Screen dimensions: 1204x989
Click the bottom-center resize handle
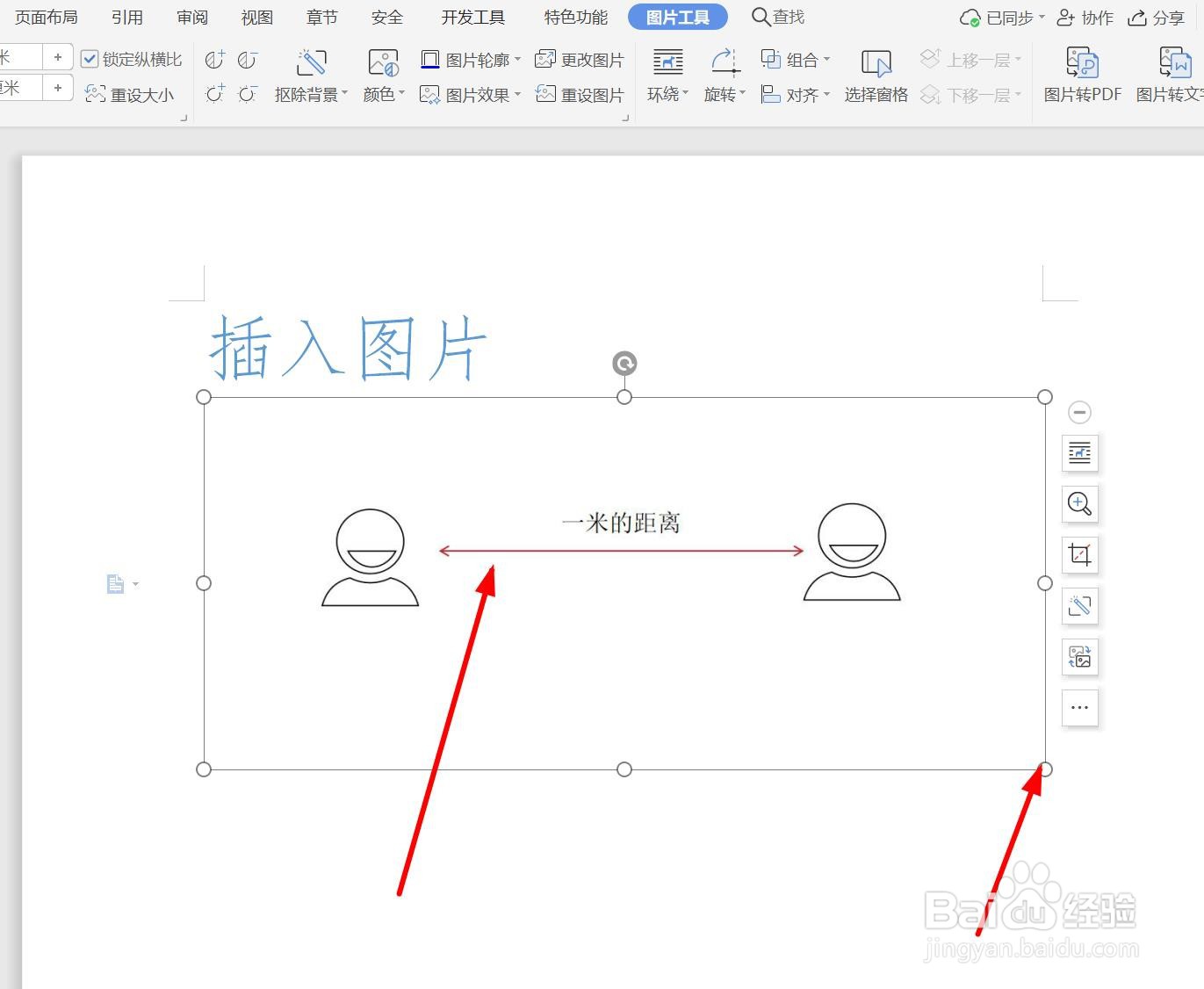(624, 769)
